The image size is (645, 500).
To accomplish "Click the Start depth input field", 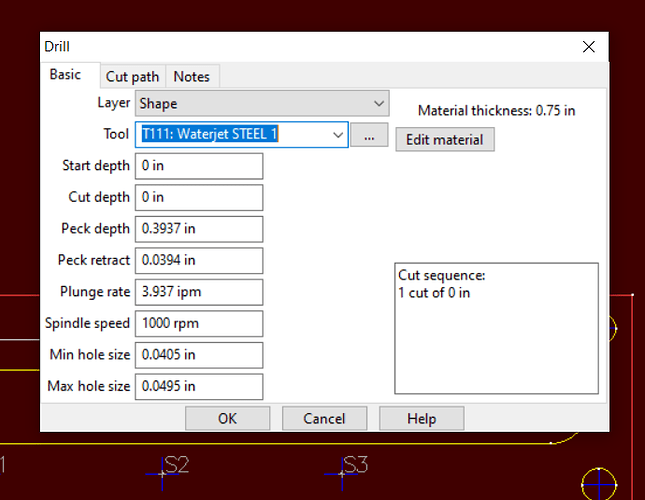I will point(198,166).
